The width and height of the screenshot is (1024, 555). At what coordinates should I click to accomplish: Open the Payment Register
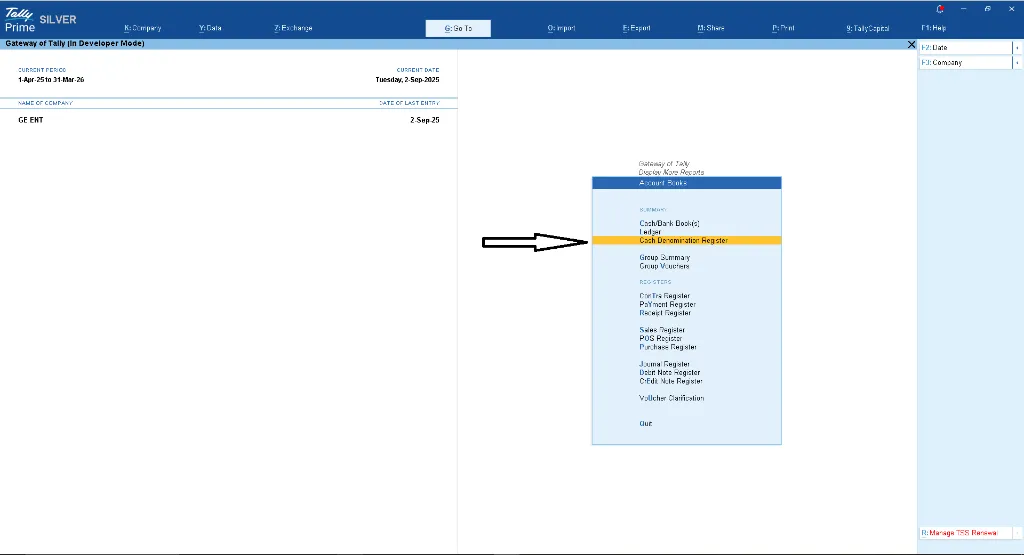(667, 304)
